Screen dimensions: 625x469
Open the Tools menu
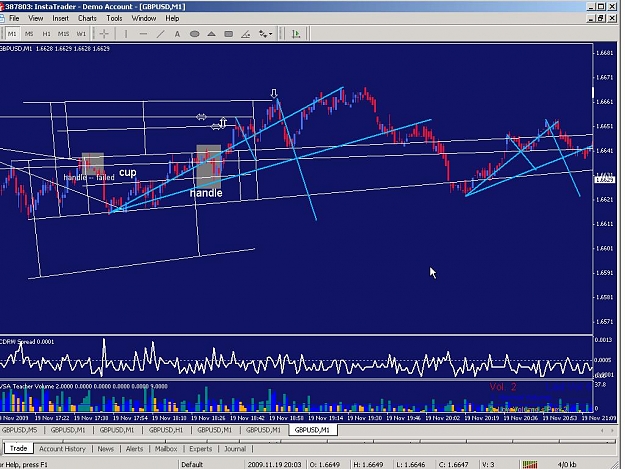point(114,18)
